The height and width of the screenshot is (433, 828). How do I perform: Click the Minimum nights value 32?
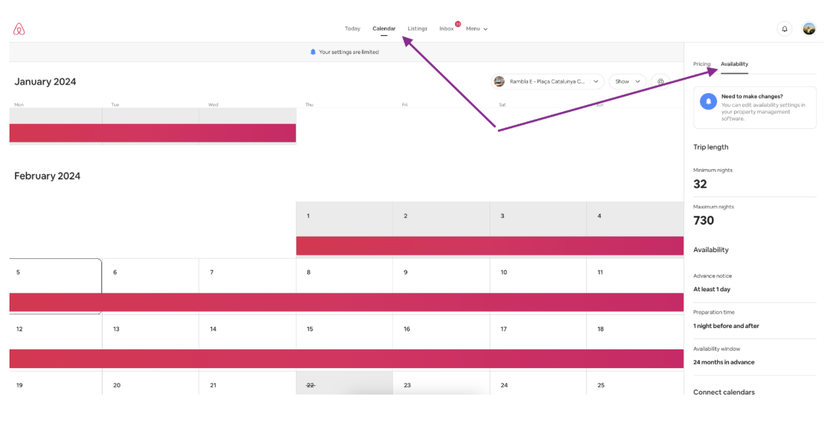[x=700, y=184]
